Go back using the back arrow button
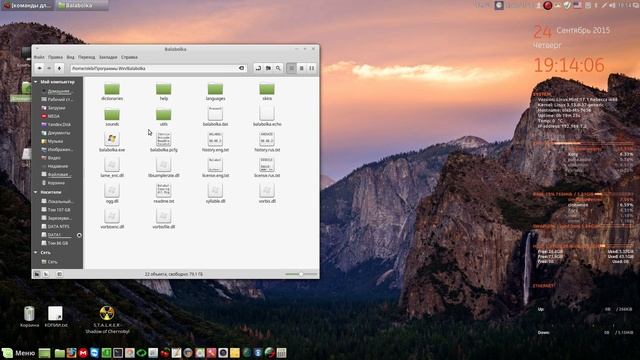This screenshot has height=360, width=640. click(x=40, y=68)
